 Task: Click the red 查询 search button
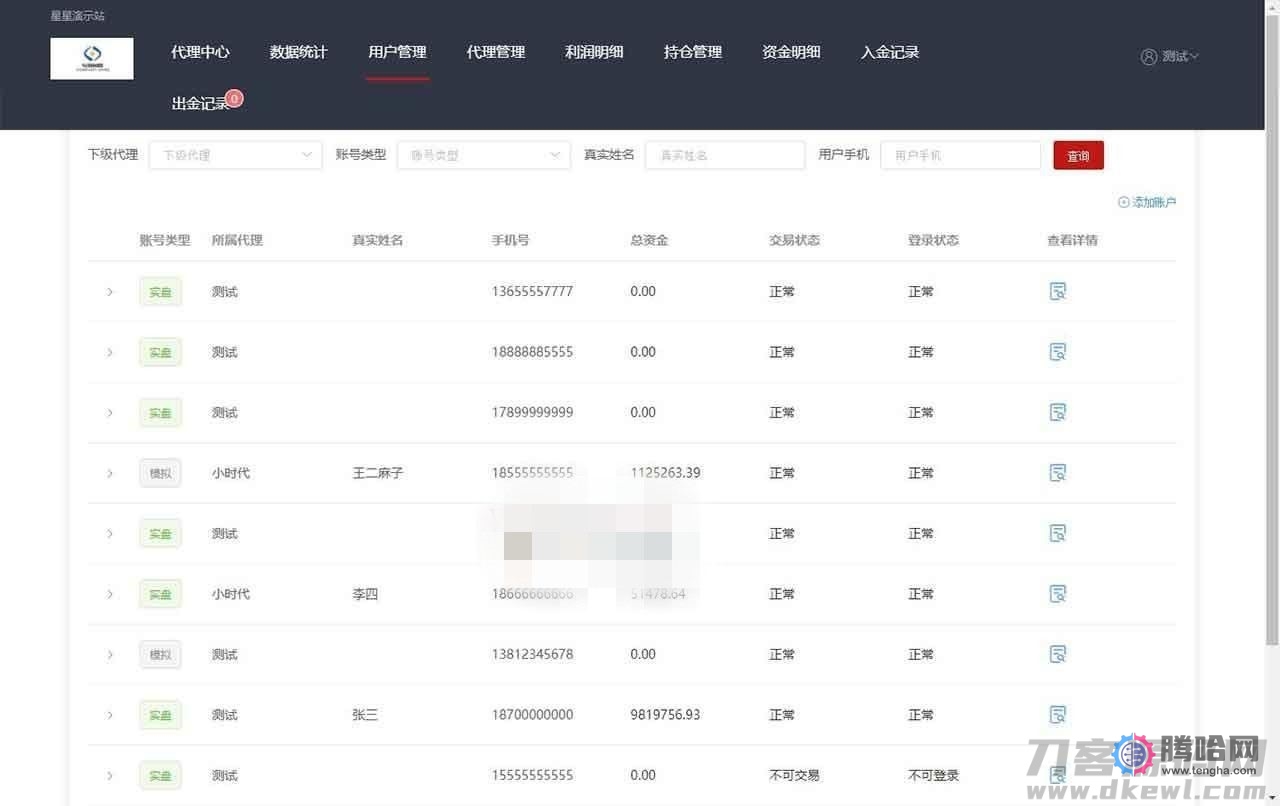[x=1078, y=156]
